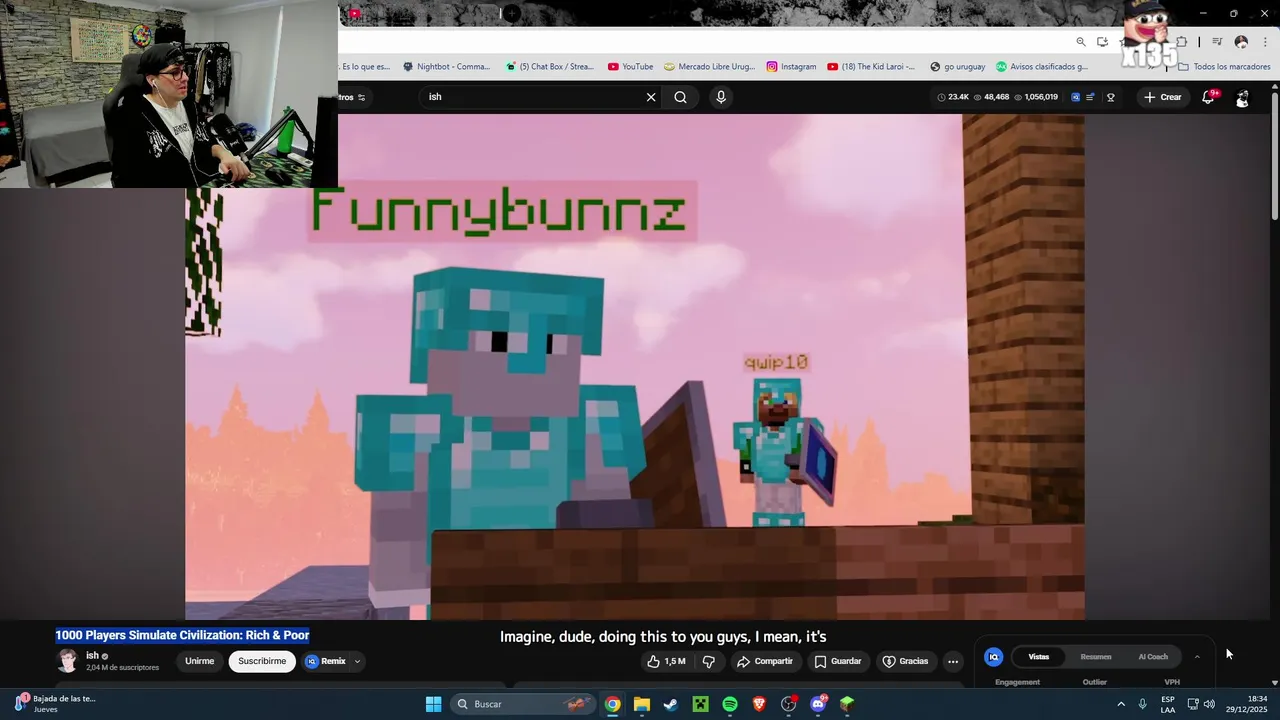Open Chrome three-dot menu
The height and width of the screenshot is (720, 1280).
click(x=1265, y=42)
